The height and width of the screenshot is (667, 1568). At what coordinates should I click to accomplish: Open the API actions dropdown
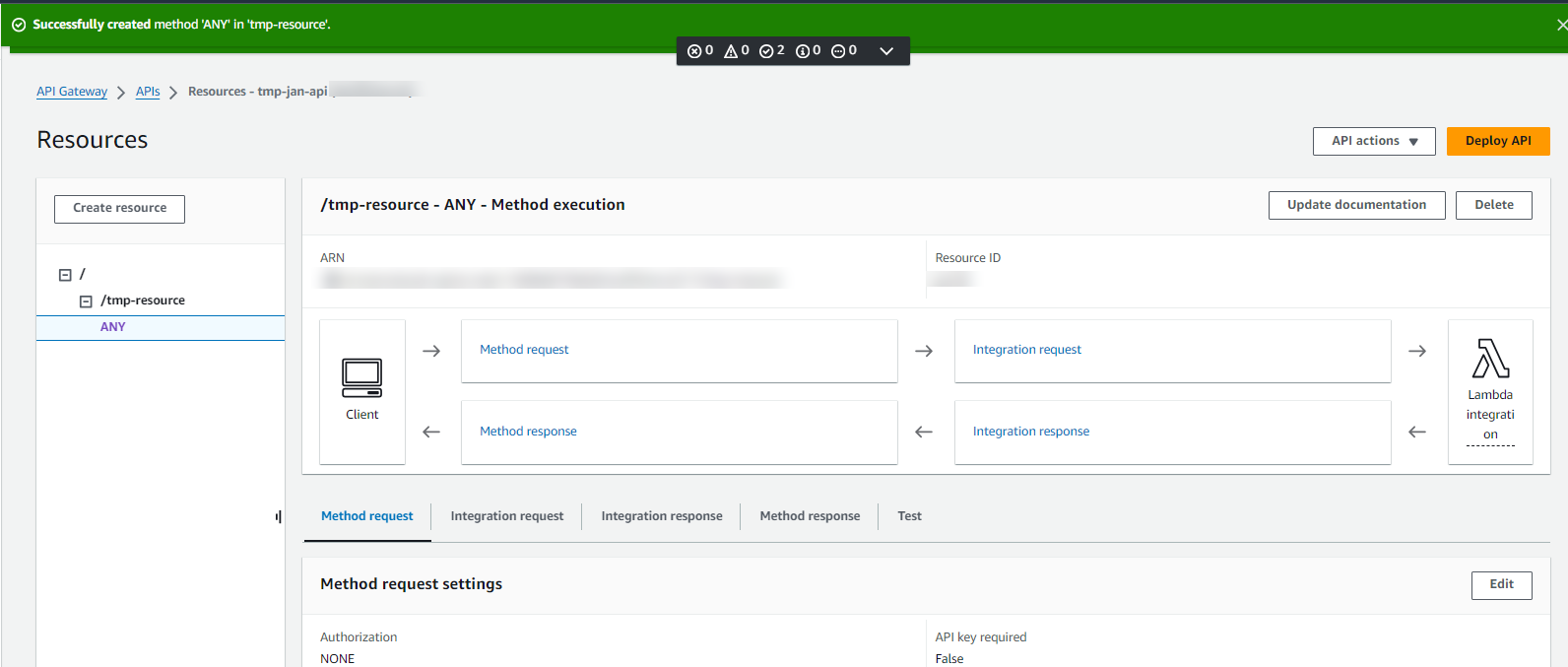[1374, 141]
